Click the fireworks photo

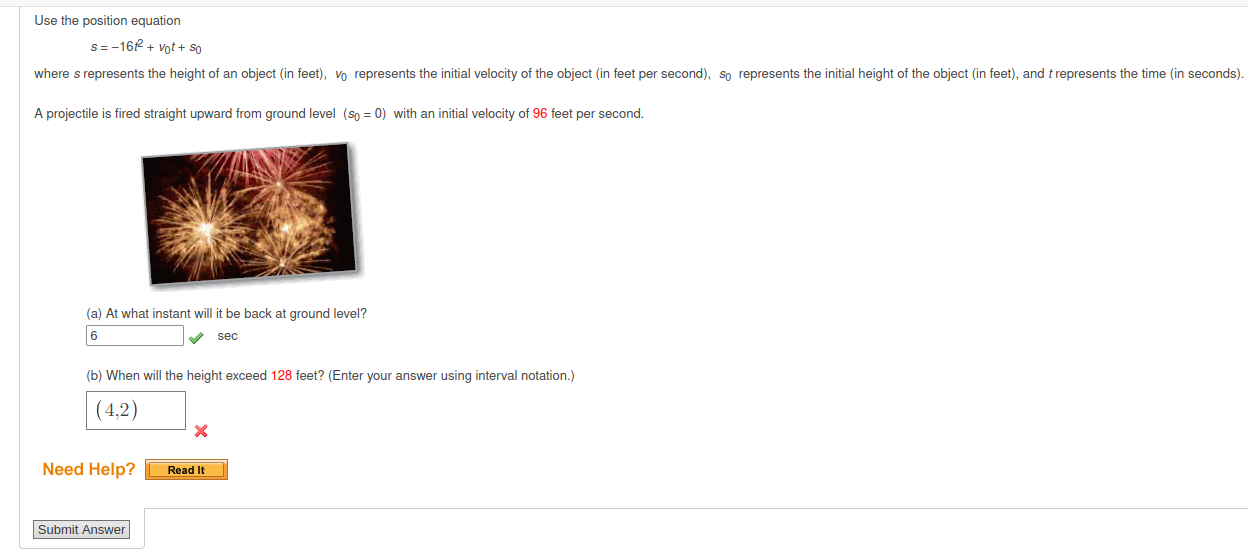pos(250,213)
